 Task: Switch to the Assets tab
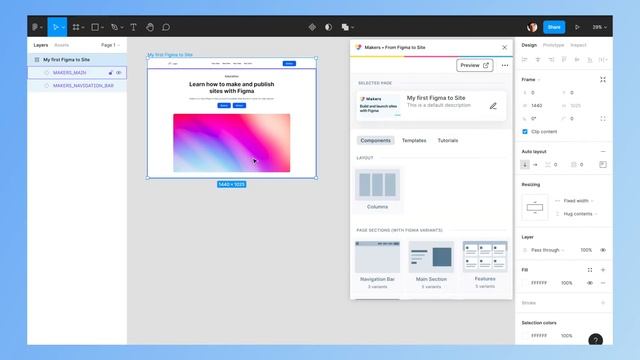62,45
